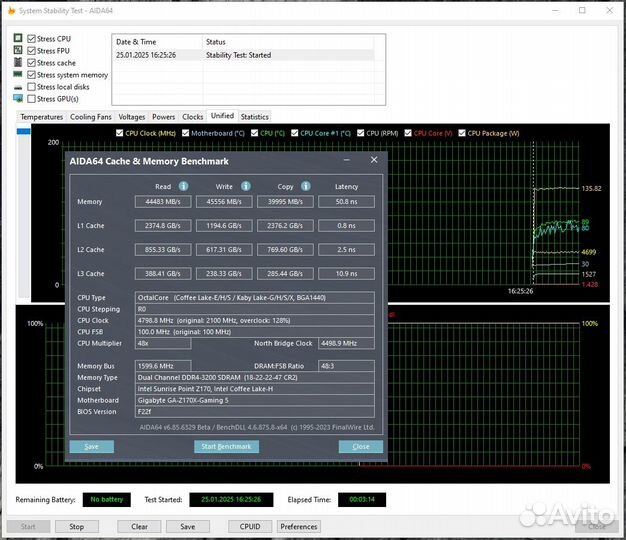Click the system memory module icon
This screenshot has height=540, width=626.
click(18, 74)
